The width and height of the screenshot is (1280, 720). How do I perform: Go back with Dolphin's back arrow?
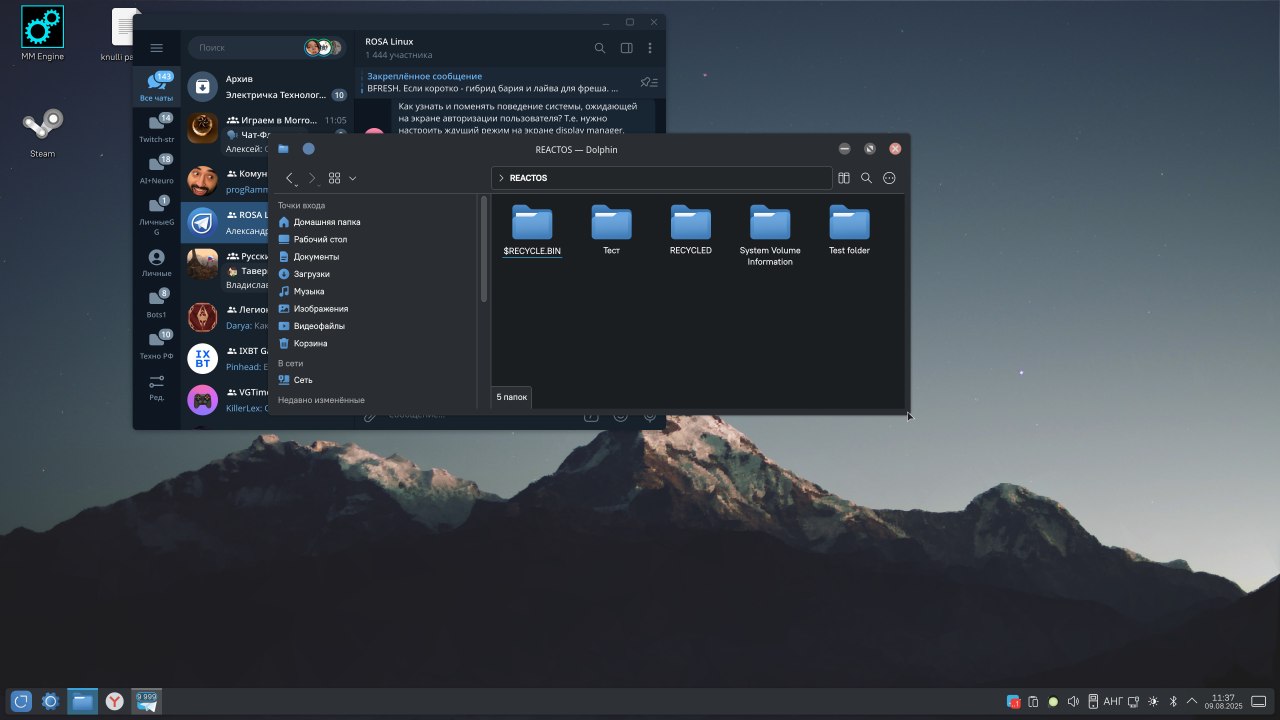pos(290,178)
